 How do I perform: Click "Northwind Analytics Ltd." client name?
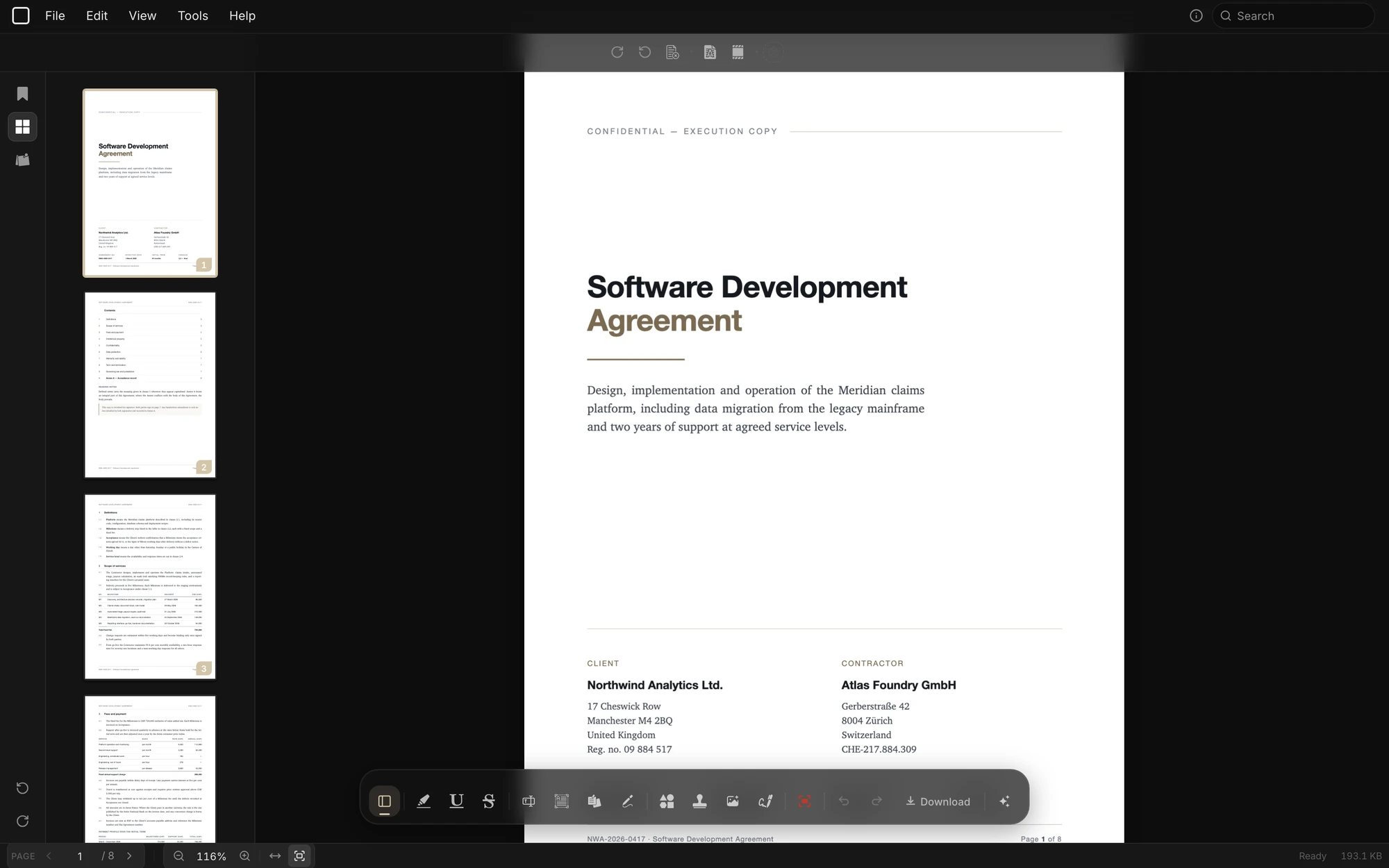(x=655, y=685)
